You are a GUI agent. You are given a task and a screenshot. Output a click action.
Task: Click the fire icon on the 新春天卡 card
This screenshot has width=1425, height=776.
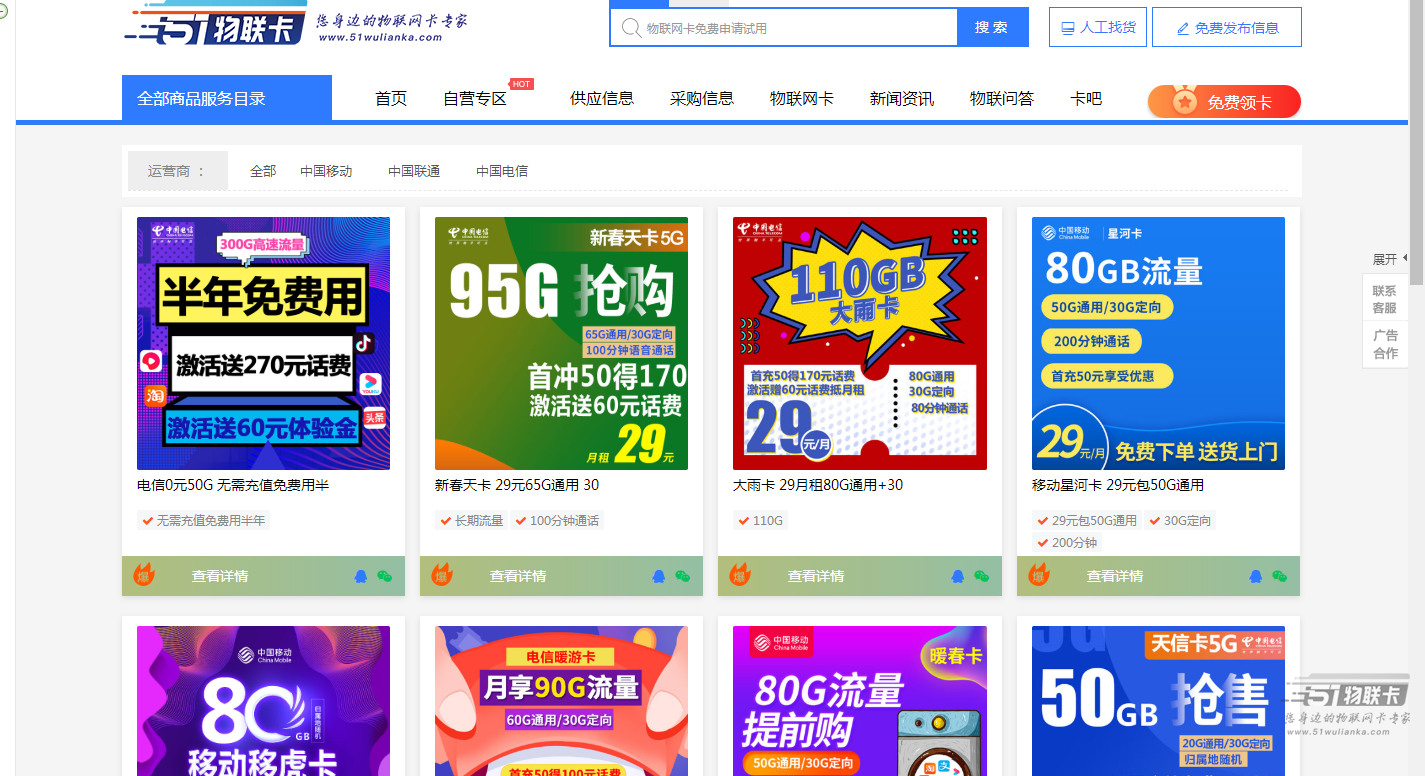(442, 575)
